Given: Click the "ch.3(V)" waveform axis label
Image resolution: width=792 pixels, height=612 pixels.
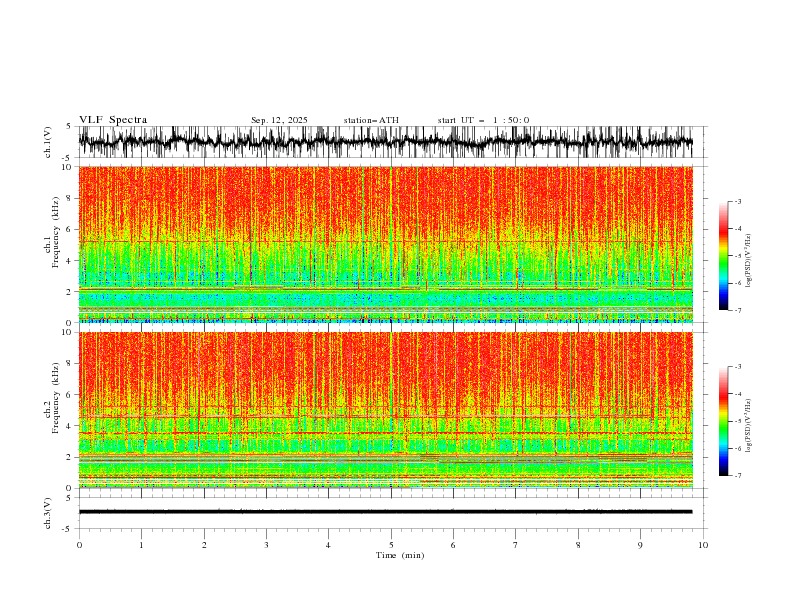Looking at the screenshot, I should point(48,513).
